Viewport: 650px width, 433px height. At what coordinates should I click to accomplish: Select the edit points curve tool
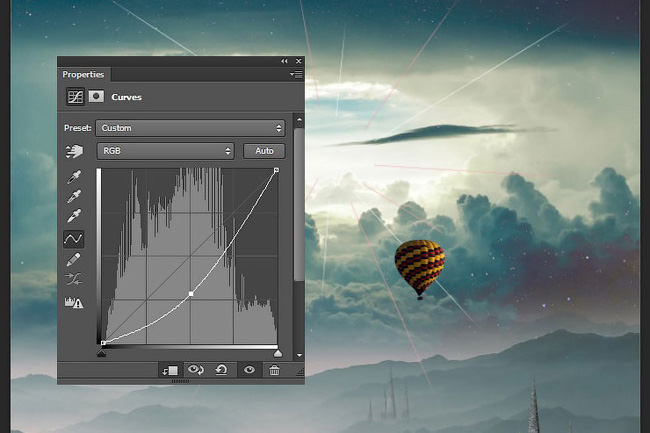coord(73,239)
